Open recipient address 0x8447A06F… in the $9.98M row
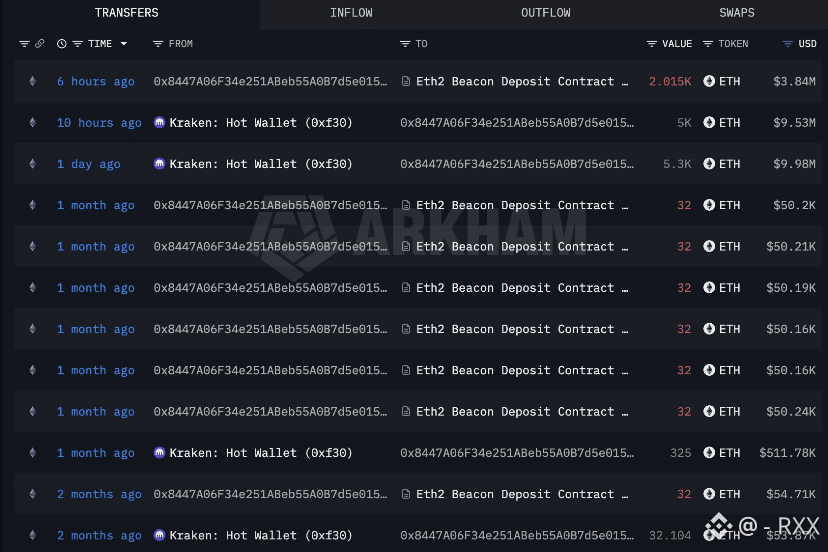 pyautogui.click(x=517, y=164)
